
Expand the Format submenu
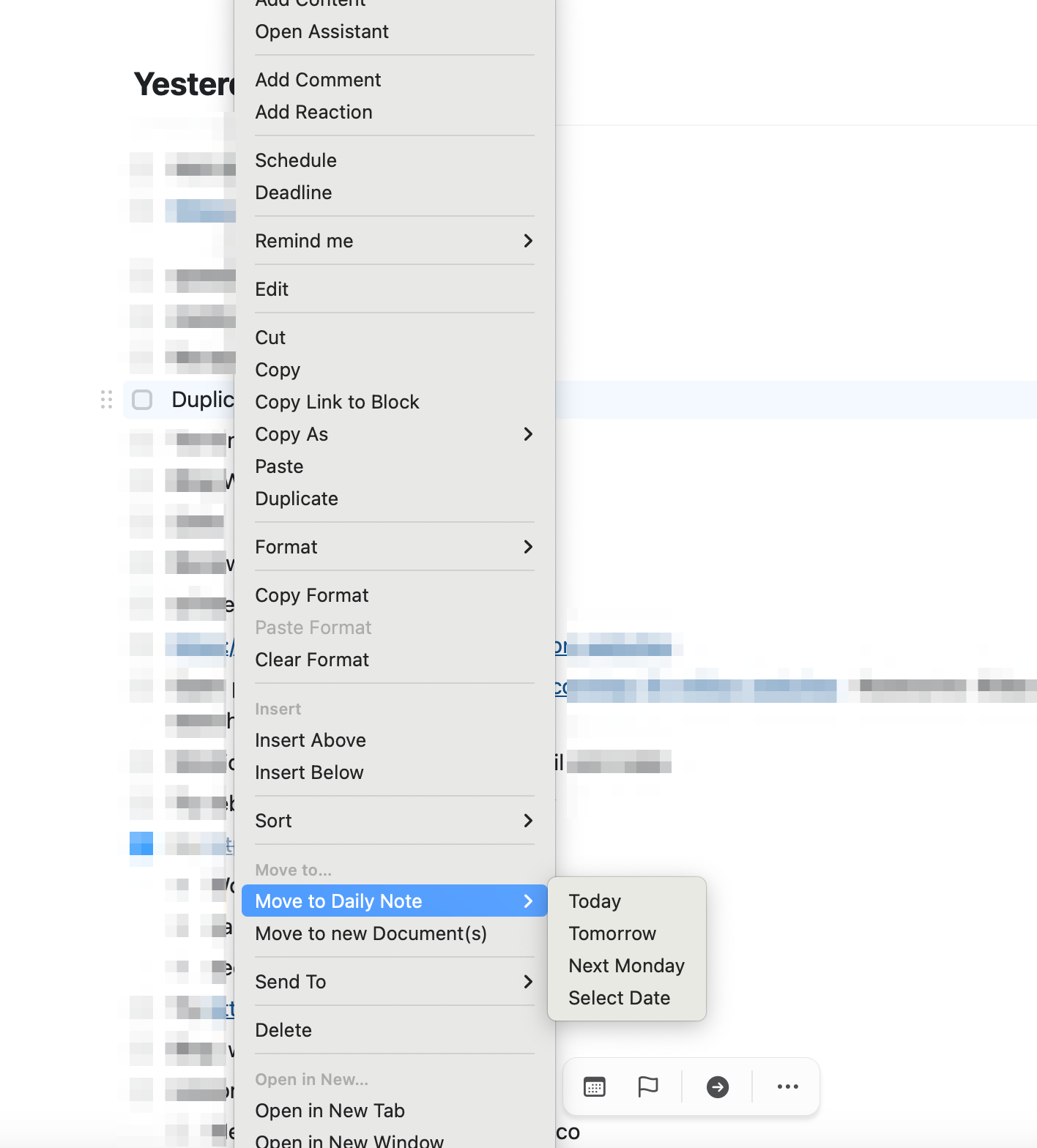point(394,547)
